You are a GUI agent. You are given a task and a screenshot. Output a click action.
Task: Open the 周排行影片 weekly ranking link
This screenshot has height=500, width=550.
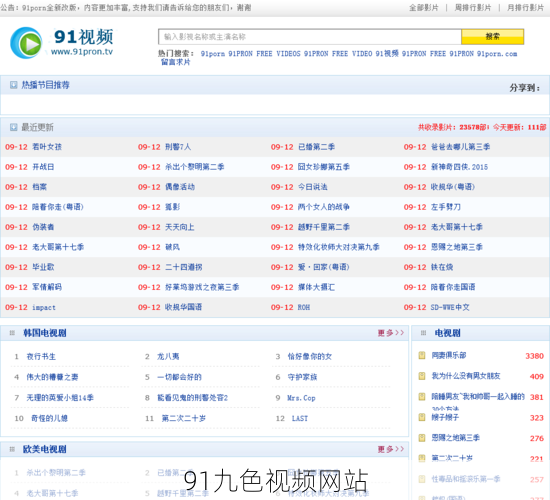pyautogui.click(x=472, y=8)
